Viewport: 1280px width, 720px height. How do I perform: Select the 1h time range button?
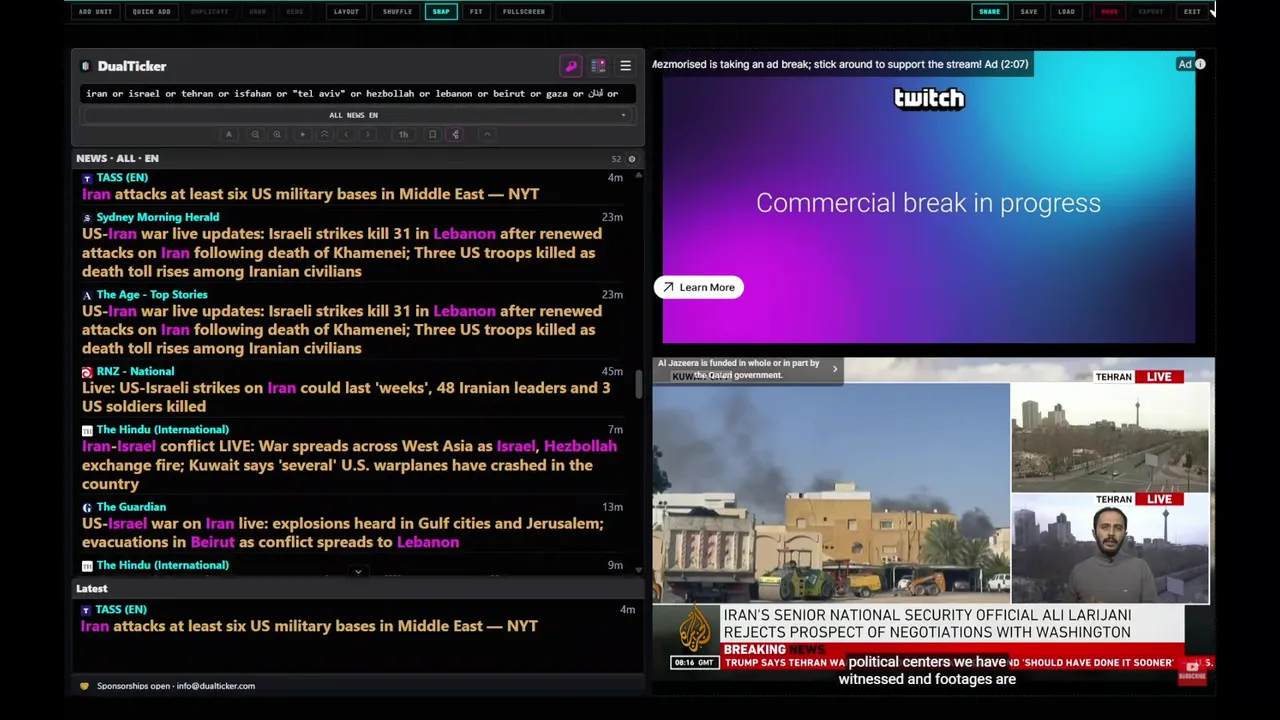coord(403,134)
